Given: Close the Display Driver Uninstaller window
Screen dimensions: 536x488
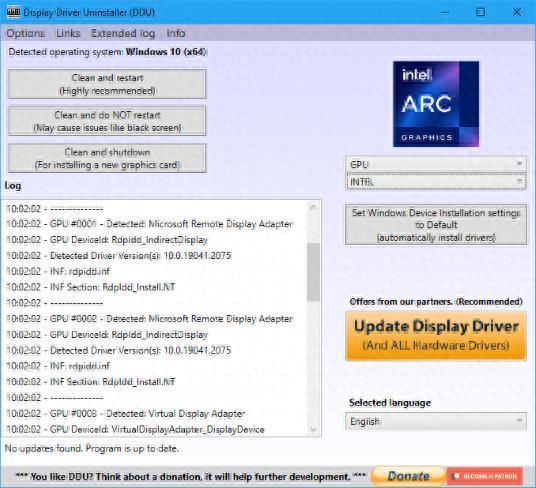Looking at the screenshot, I should [x=517, y=12].
